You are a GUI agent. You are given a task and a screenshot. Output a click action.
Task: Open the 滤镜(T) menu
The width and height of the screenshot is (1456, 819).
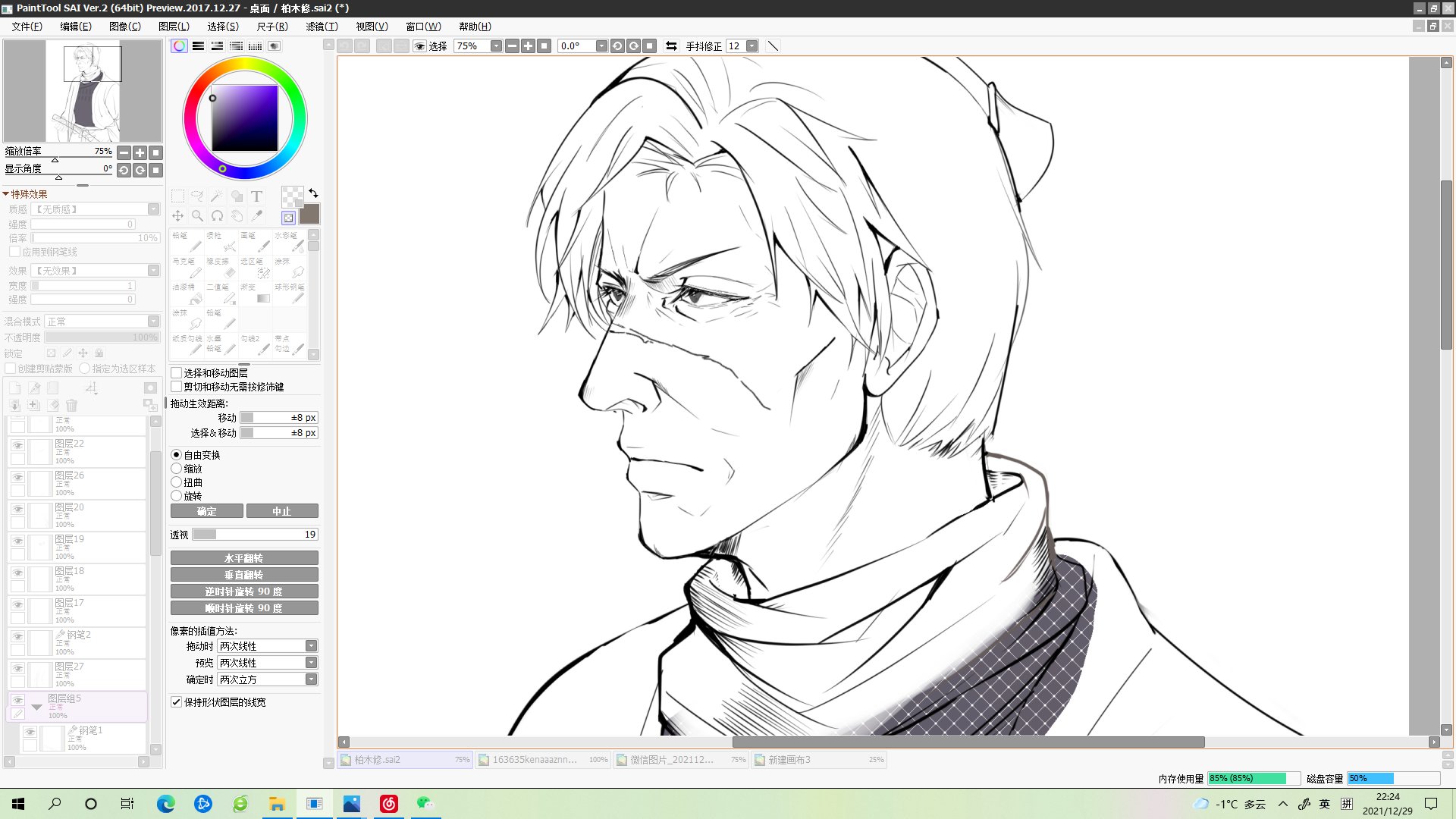point(322,27)
